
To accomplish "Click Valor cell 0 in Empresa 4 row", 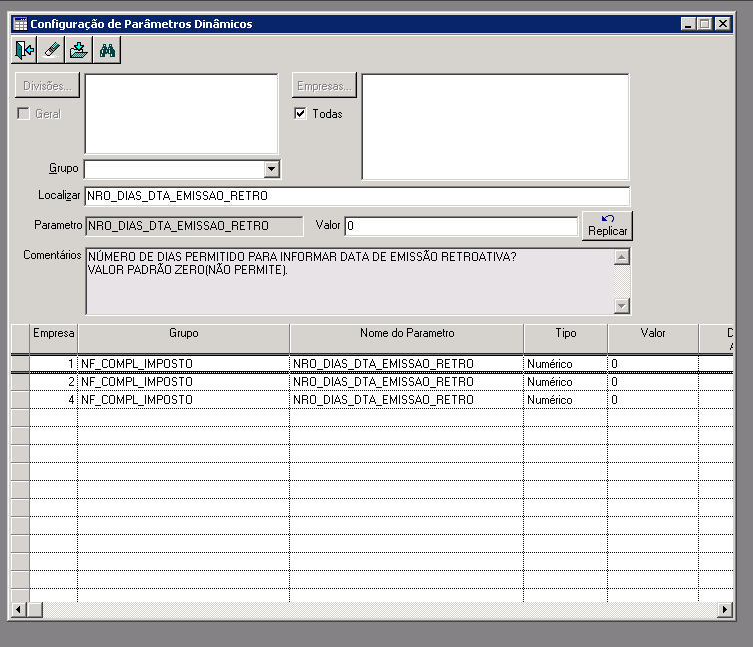I will (x=653, y=400).
